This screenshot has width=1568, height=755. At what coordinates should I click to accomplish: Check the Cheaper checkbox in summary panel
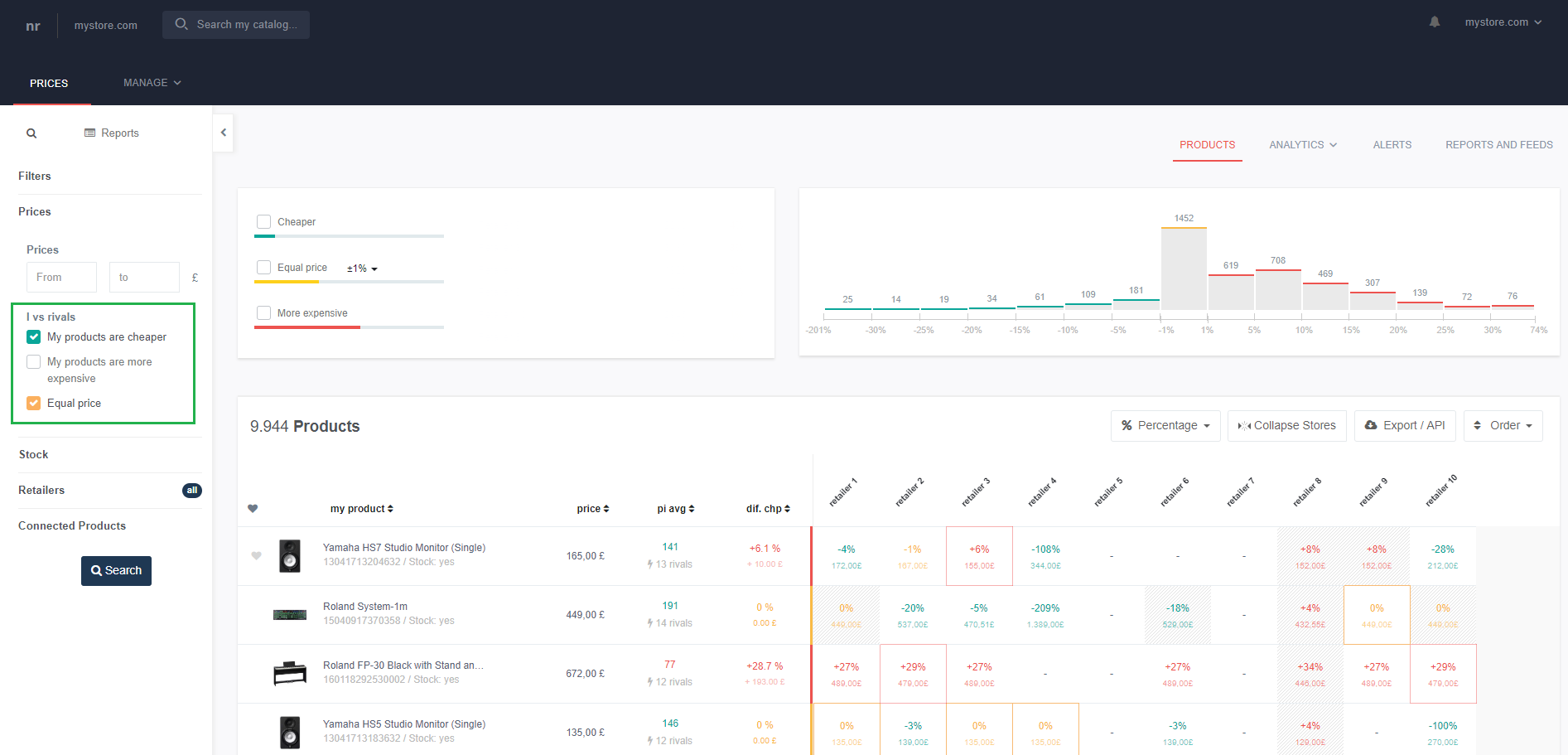pyautogui.click(x=264, y=222)
